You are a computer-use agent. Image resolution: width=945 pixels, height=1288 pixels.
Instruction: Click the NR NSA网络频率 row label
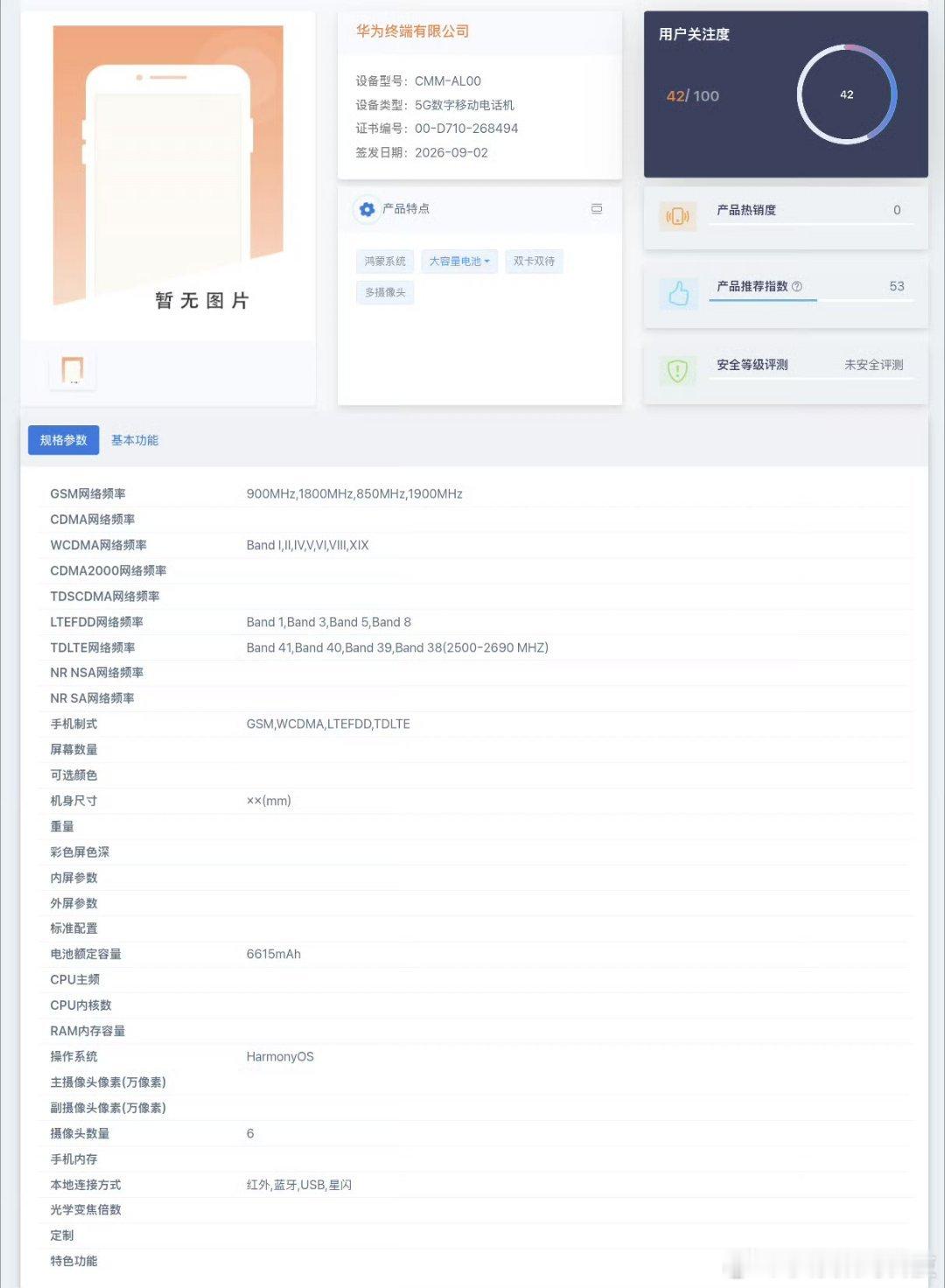pyautogui.click(x=97, y=673)
